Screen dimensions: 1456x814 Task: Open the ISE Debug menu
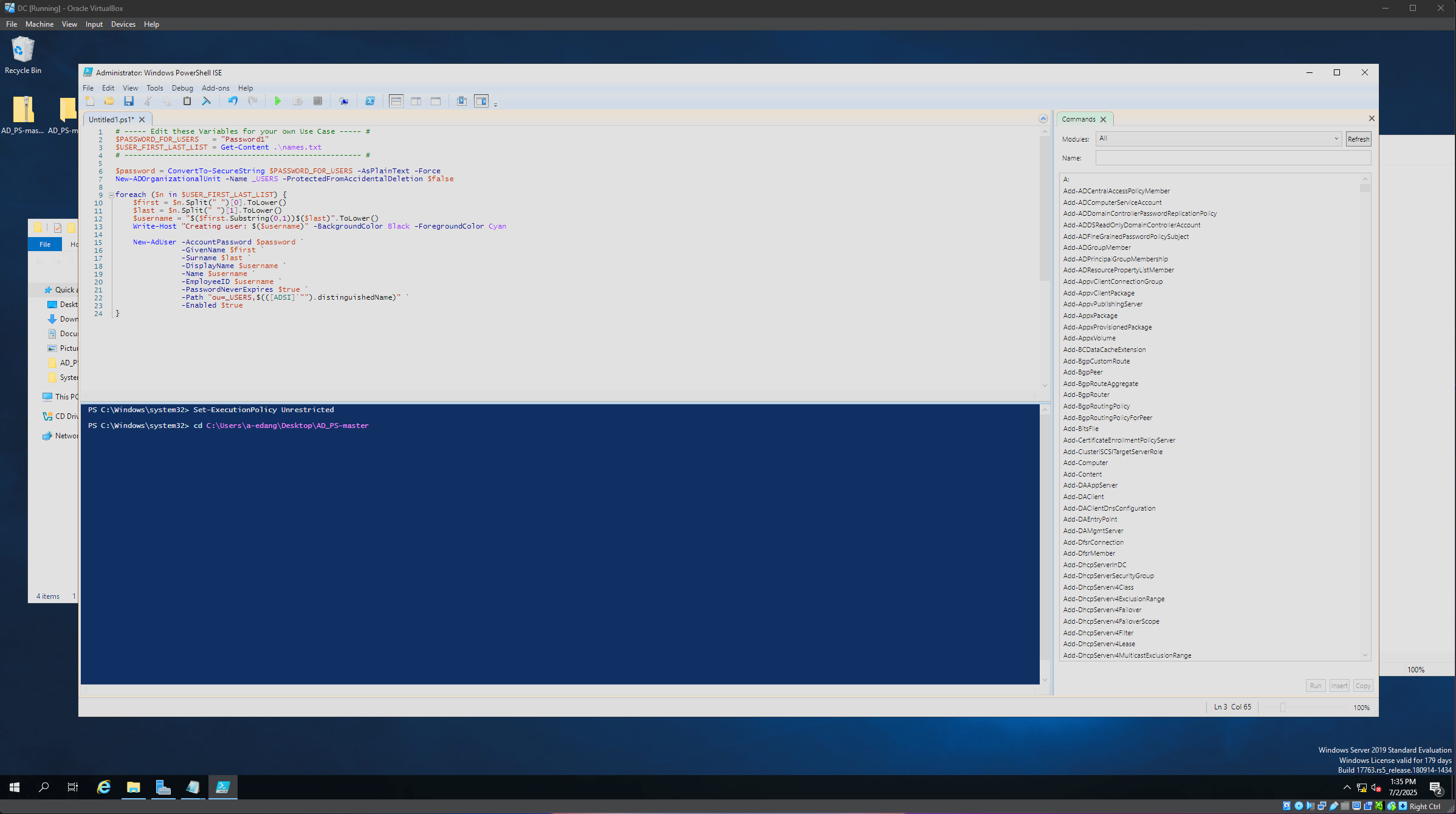(182, 88)
